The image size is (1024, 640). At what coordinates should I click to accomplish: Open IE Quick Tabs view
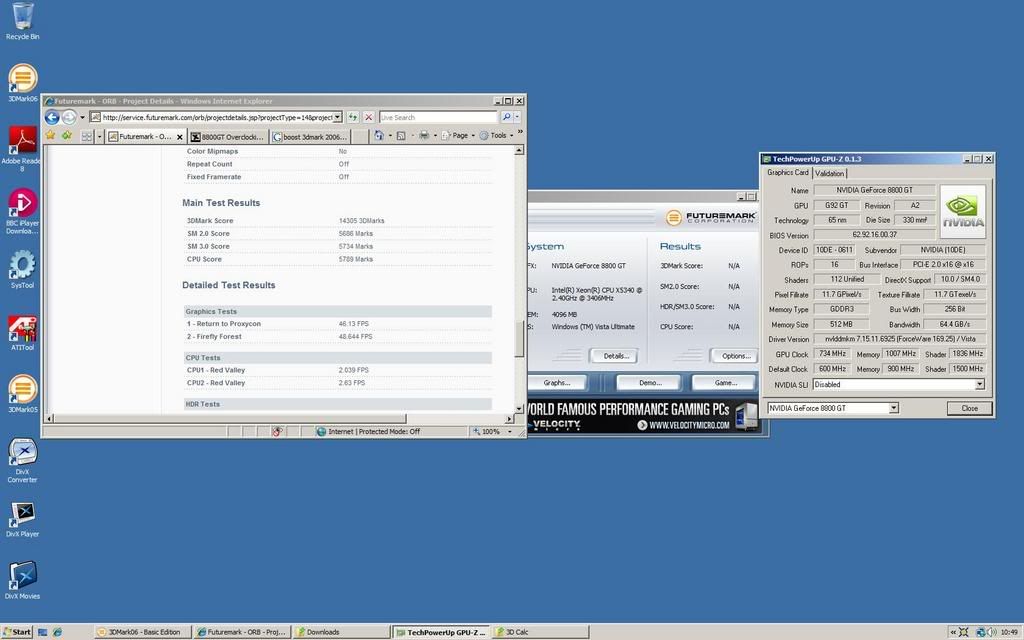tap(86, 136)
